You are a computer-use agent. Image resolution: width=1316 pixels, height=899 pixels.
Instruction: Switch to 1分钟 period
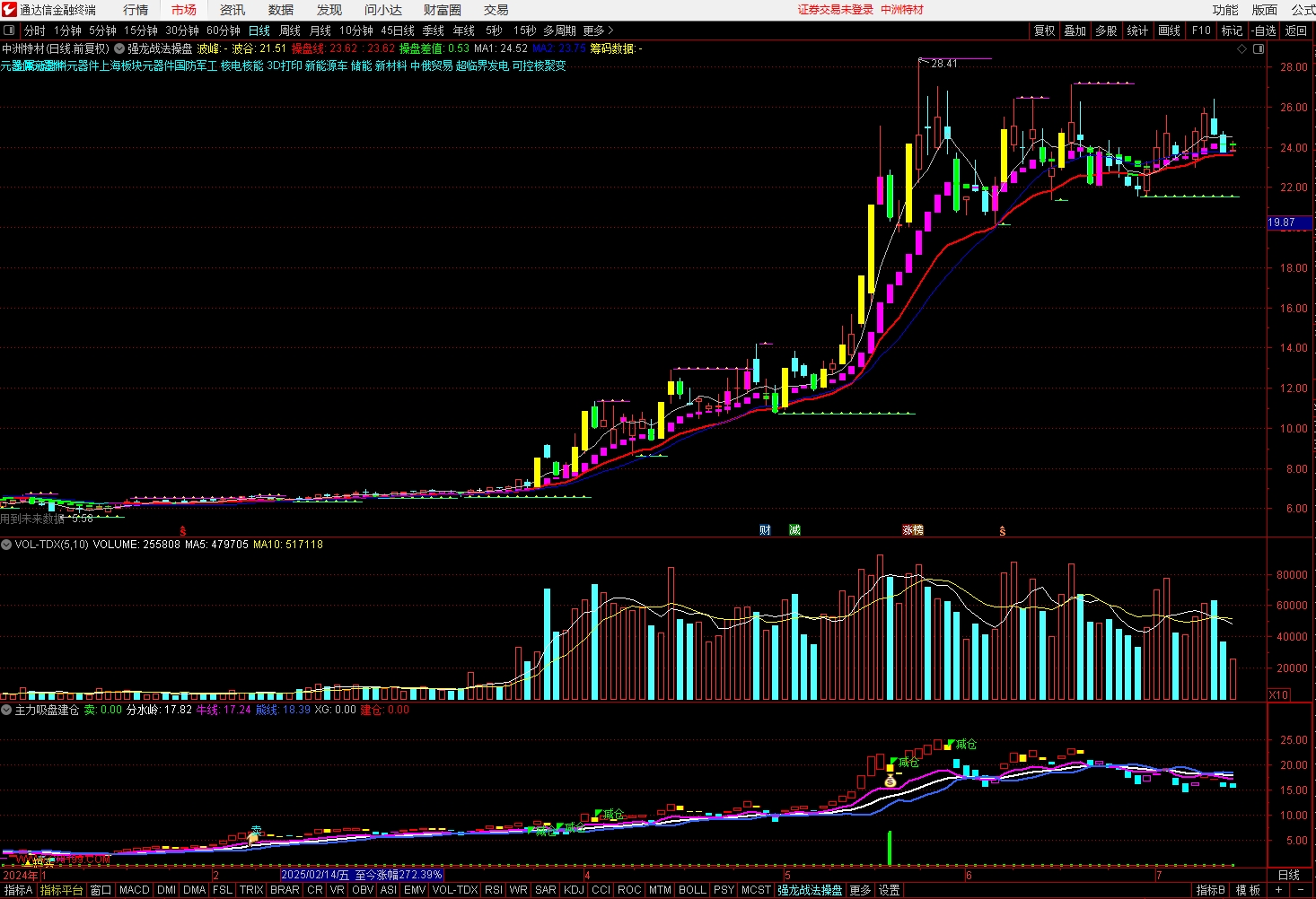click(68, 31)
